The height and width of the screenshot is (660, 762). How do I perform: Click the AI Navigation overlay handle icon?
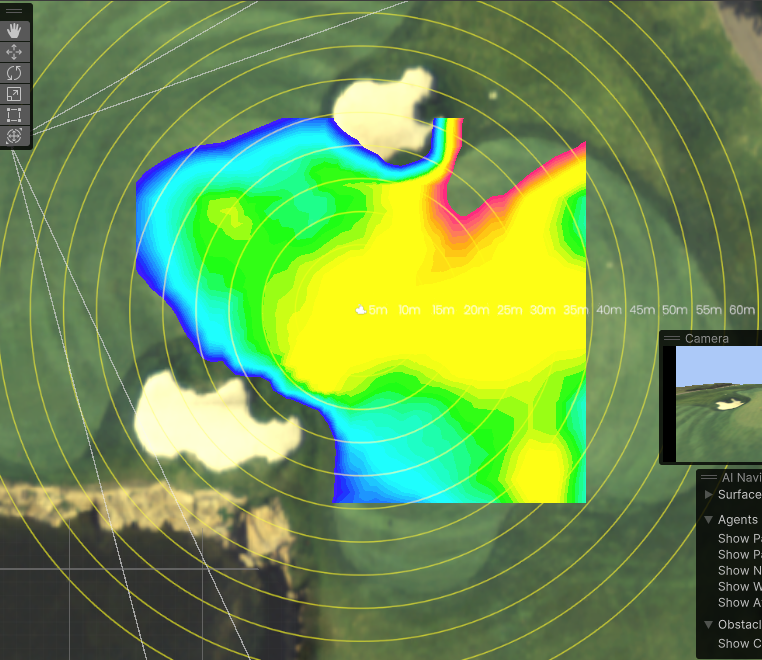pos(709,477)
